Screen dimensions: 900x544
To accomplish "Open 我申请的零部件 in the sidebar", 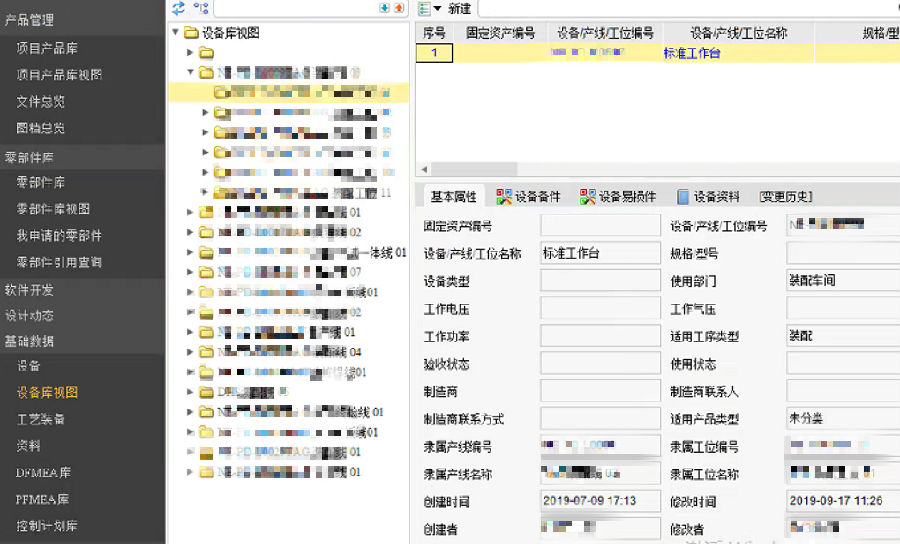I will [x=59, y=235].
